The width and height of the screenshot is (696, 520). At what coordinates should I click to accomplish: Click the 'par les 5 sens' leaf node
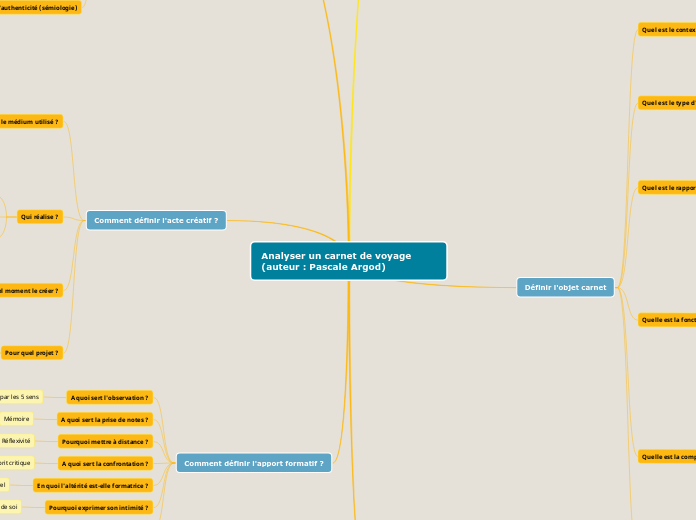pos(21,397)
